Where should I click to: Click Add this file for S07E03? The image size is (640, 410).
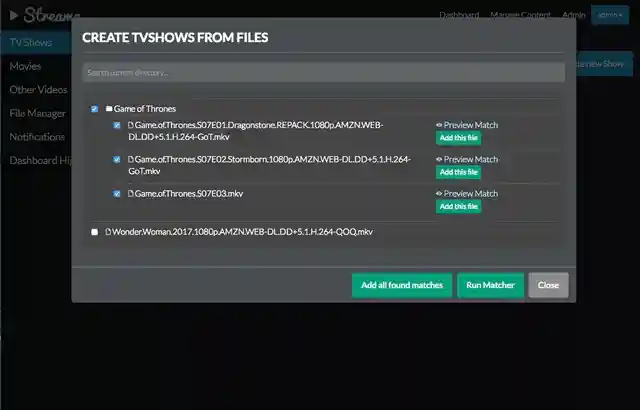458,206
